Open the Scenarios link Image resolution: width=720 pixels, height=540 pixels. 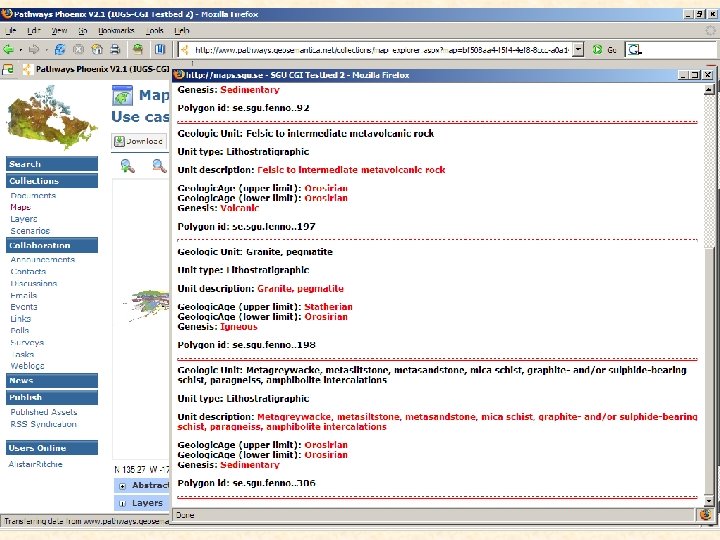[30, 231]
